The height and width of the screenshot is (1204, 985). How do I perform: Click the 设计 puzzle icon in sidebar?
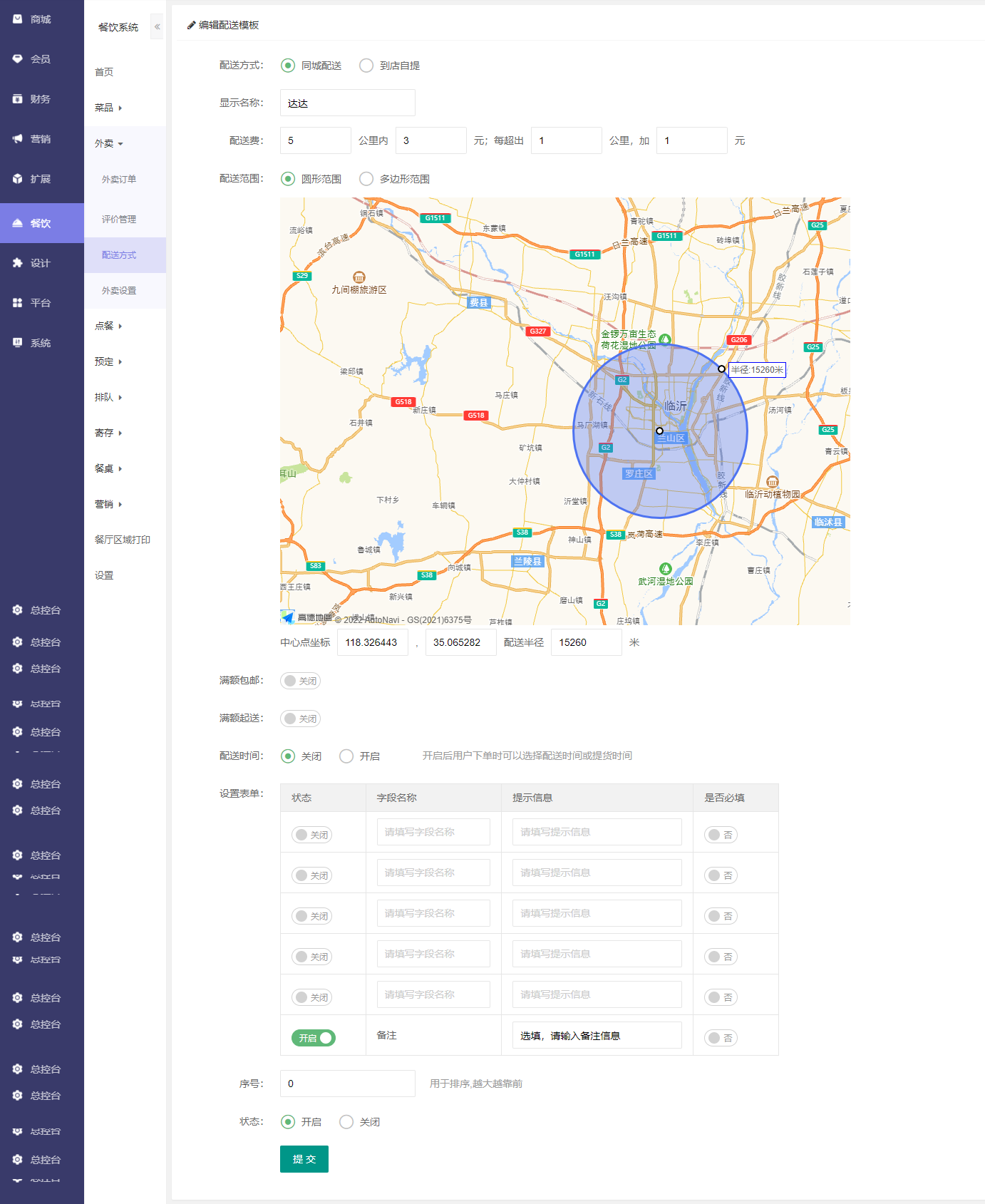[18, 263]
